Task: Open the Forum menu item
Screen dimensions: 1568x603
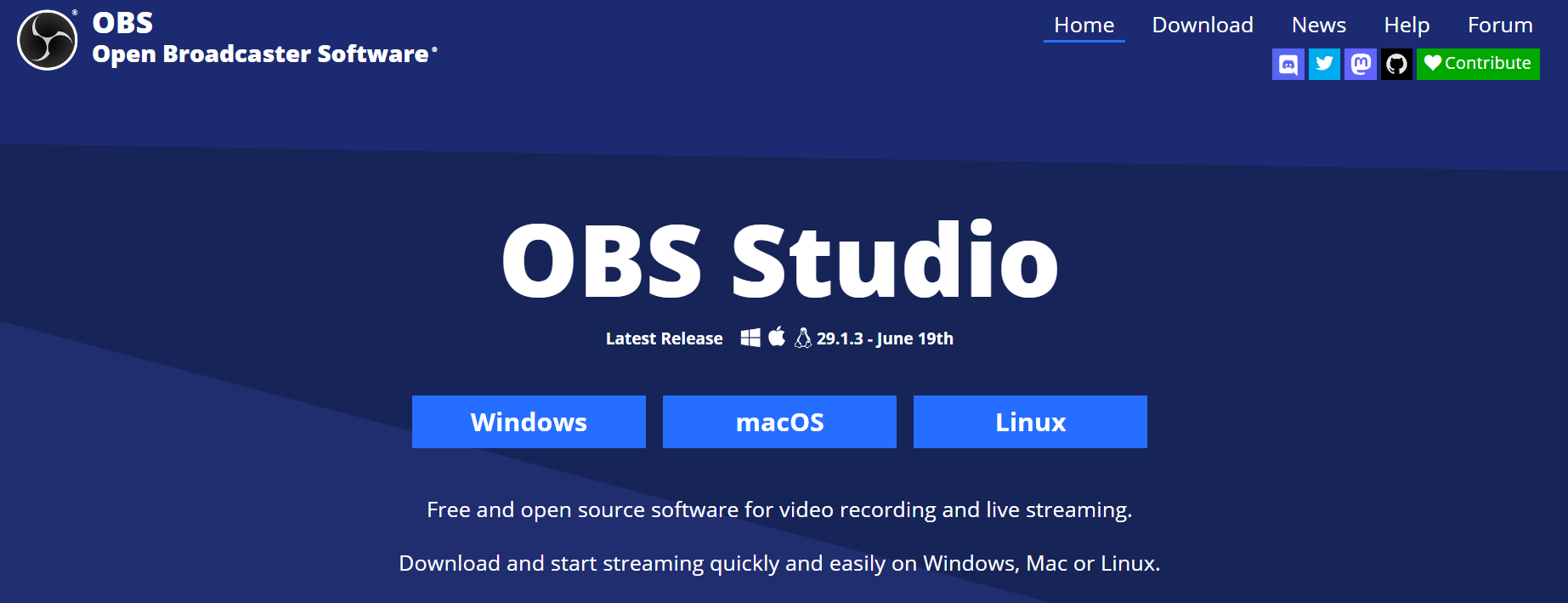Action: point(1500,26)
